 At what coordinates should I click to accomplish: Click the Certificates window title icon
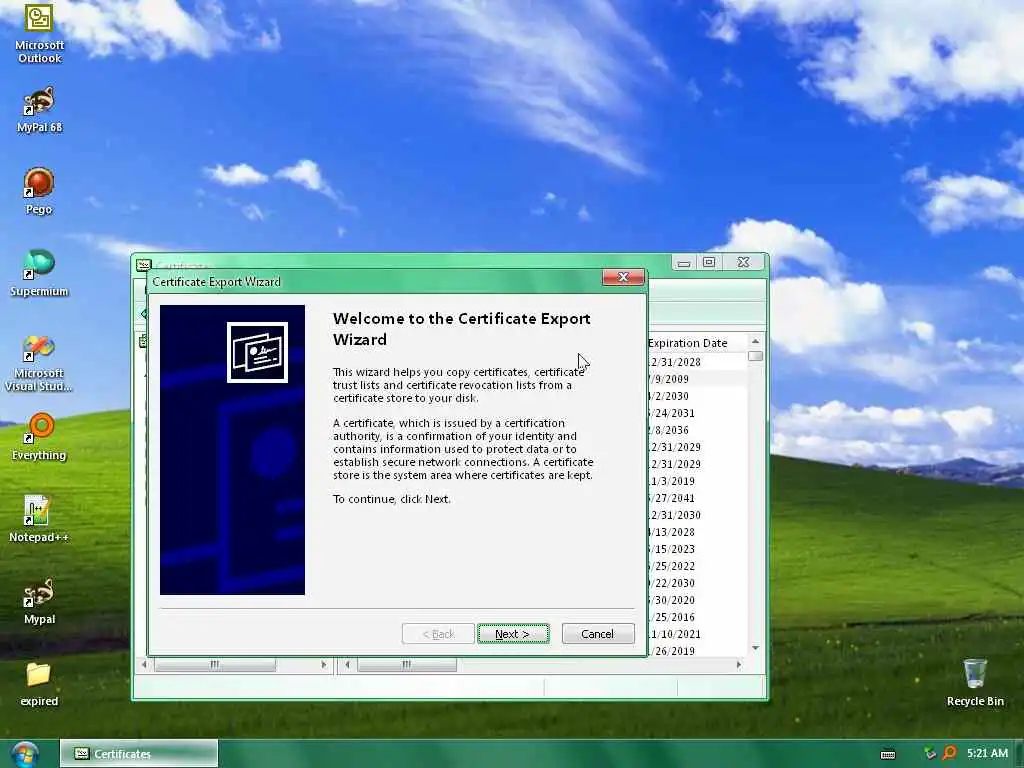pyautogui.click(x=144, y=265)
